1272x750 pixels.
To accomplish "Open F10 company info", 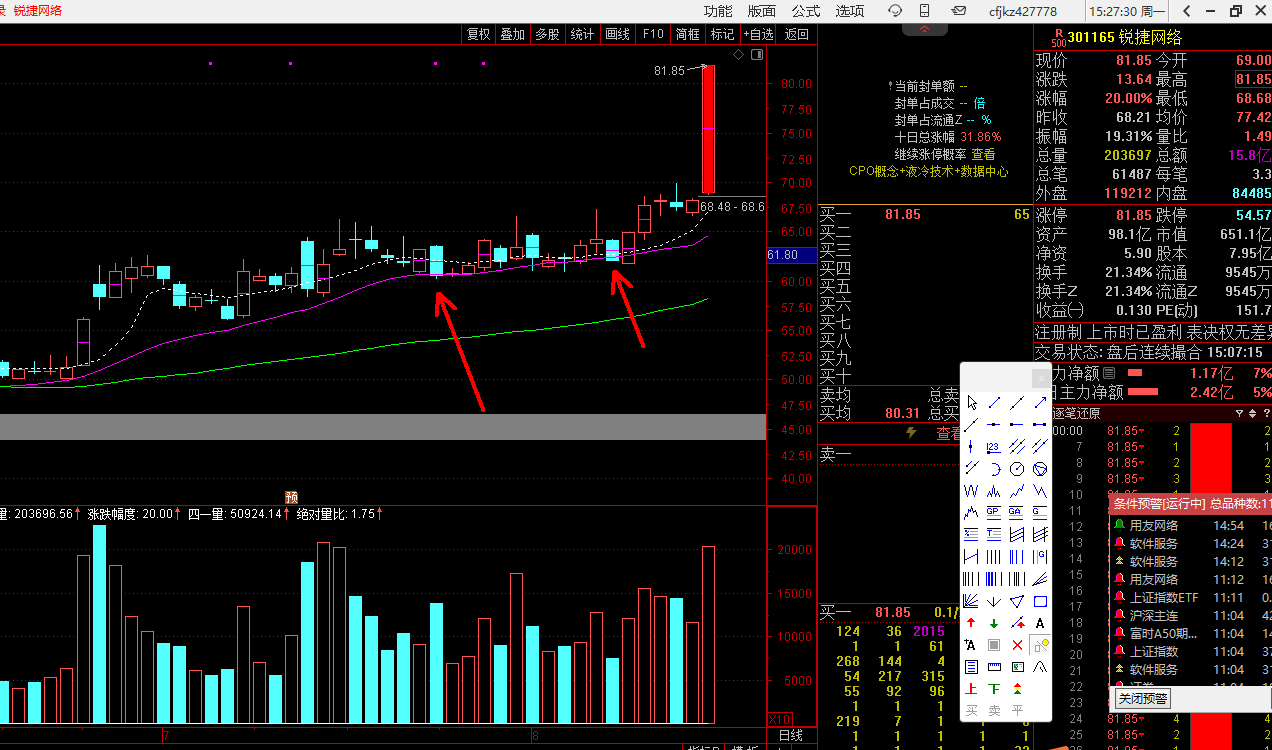I will click(x=653, y=34).
